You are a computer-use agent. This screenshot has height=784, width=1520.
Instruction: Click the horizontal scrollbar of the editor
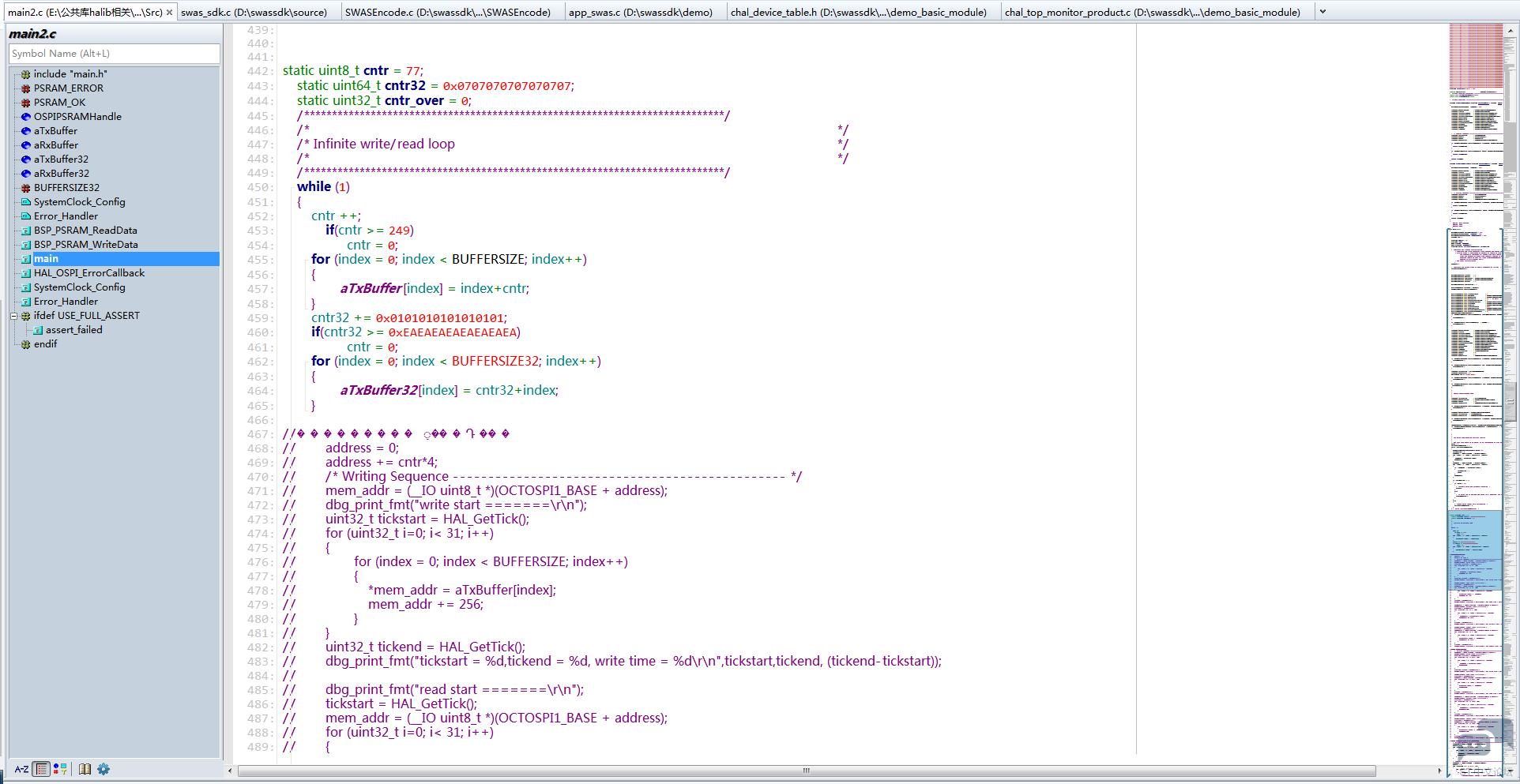806,771
